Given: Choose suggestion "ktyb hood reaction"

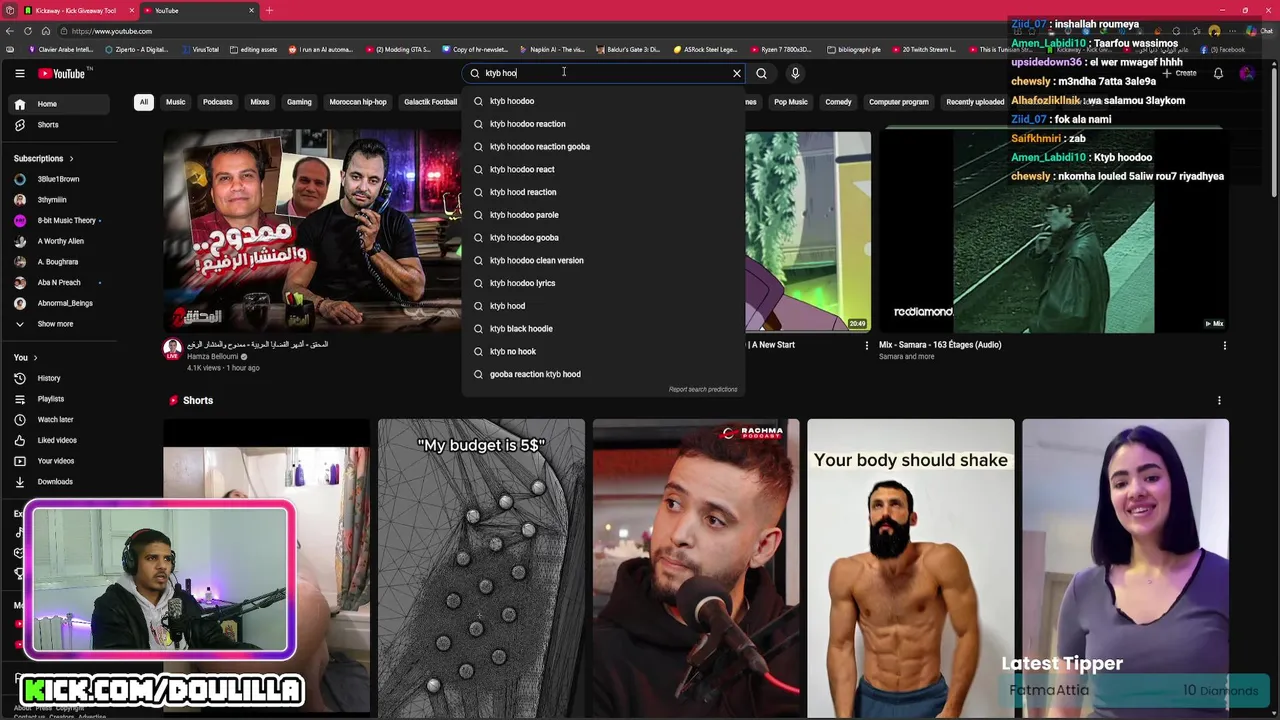Looking at the screenshot, I should coord(604,192).
